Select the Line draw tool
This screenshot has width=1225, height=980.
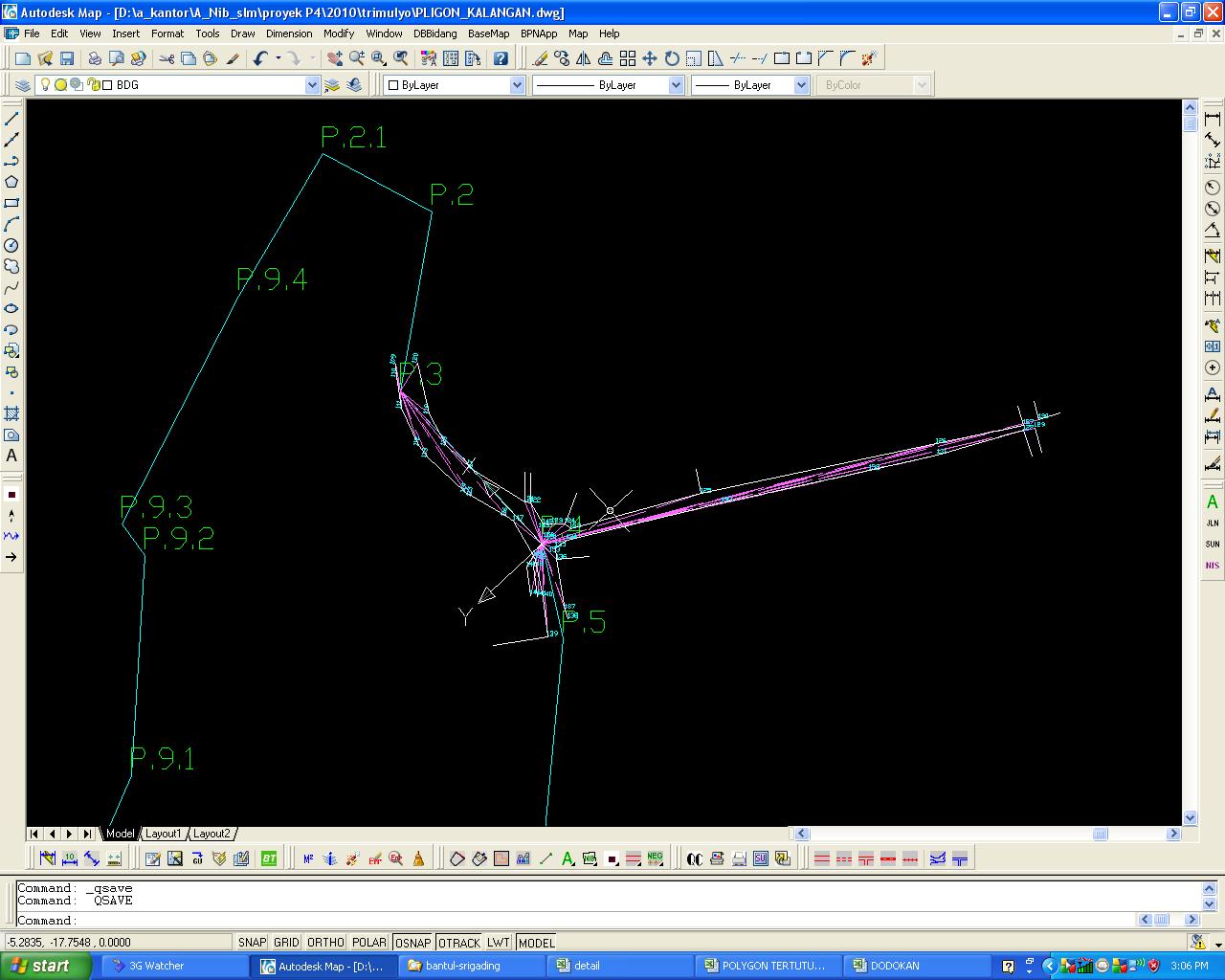(11, 119)
